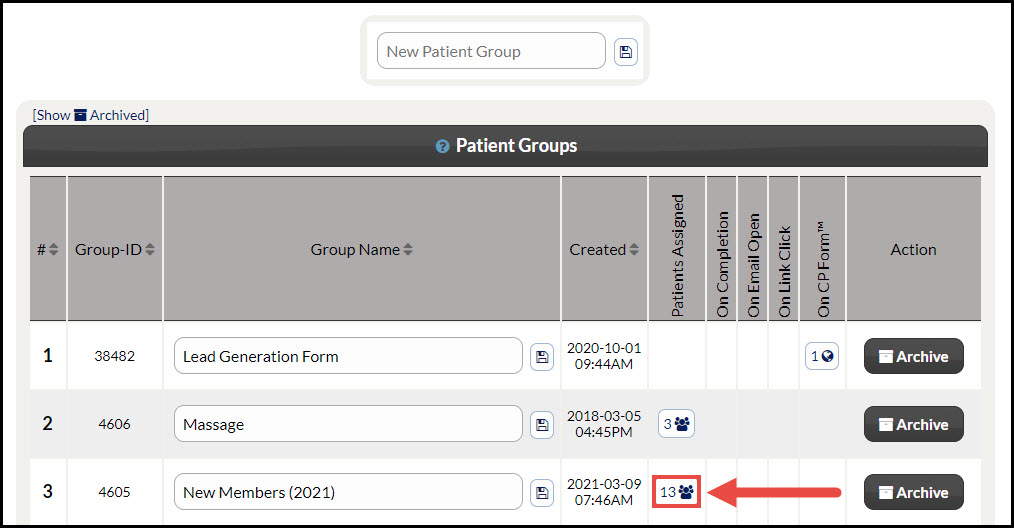The image size is (1014, 528).
Task: Open CP Form globe icon for Lead Generation
Action: (x=822, y=356)
